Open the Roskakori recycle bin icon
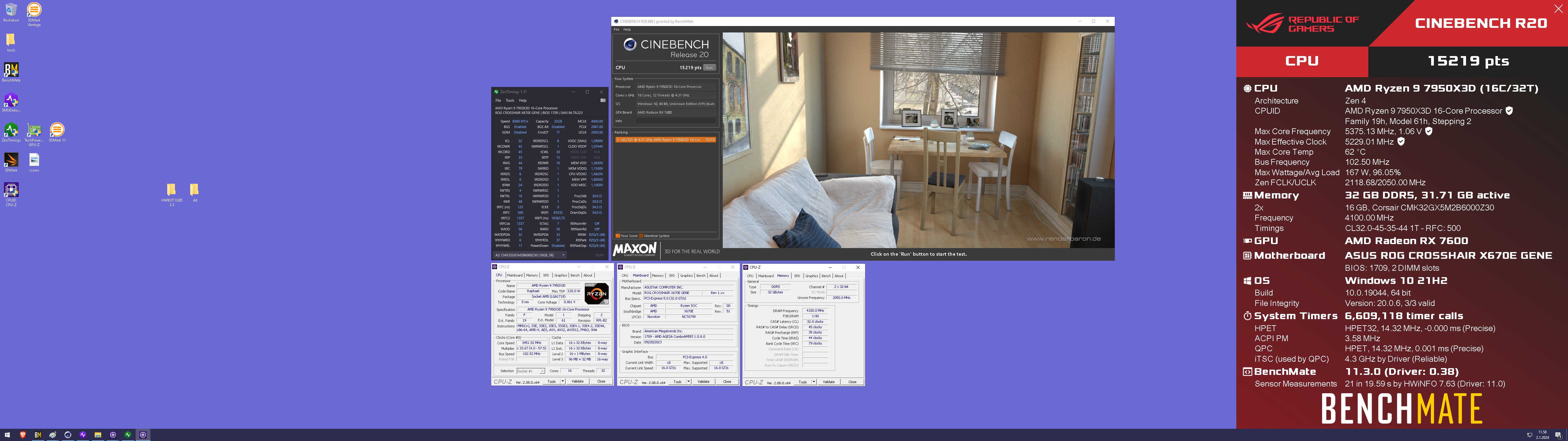The height and width of the screenshot is (441, 1568). tap(11, 12)
